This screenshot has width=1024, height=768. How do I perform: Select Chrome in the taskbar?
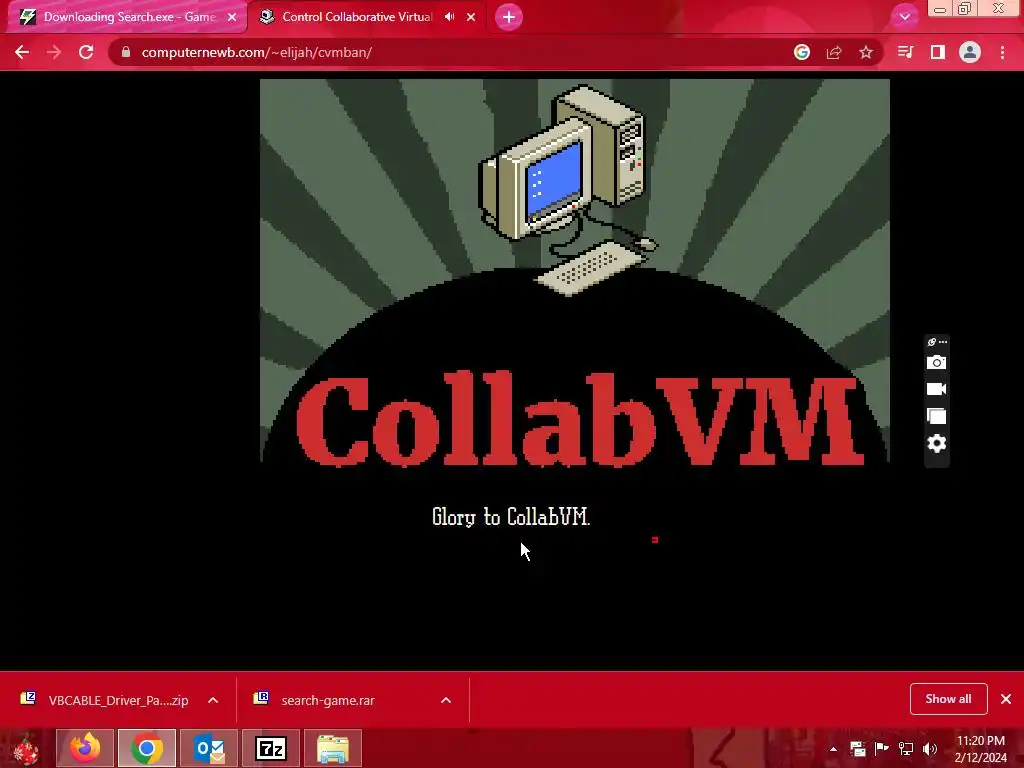point(147,748)
